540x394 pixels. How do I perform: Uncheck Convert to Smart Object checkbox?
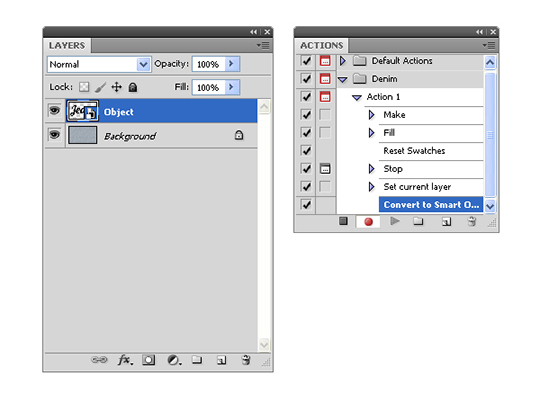tap(306, 205)
